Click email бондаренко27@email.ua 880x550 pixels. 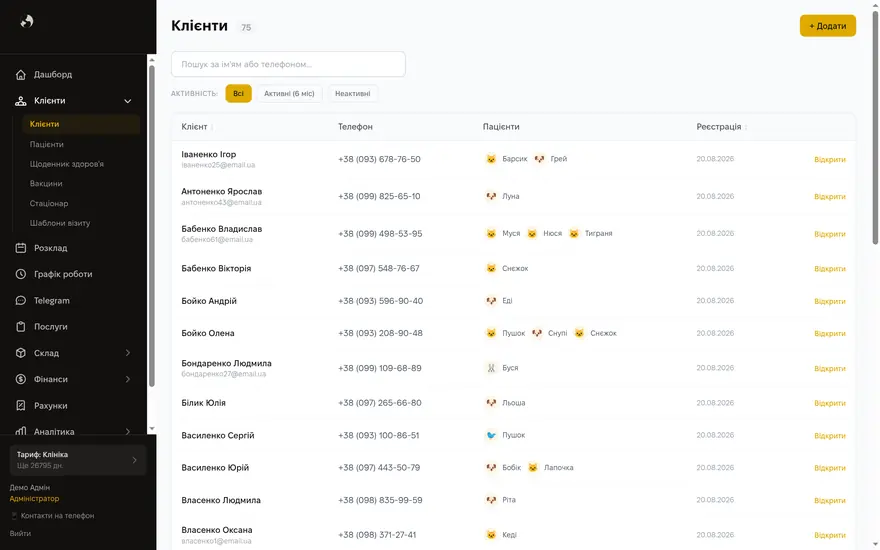point(223,374)
